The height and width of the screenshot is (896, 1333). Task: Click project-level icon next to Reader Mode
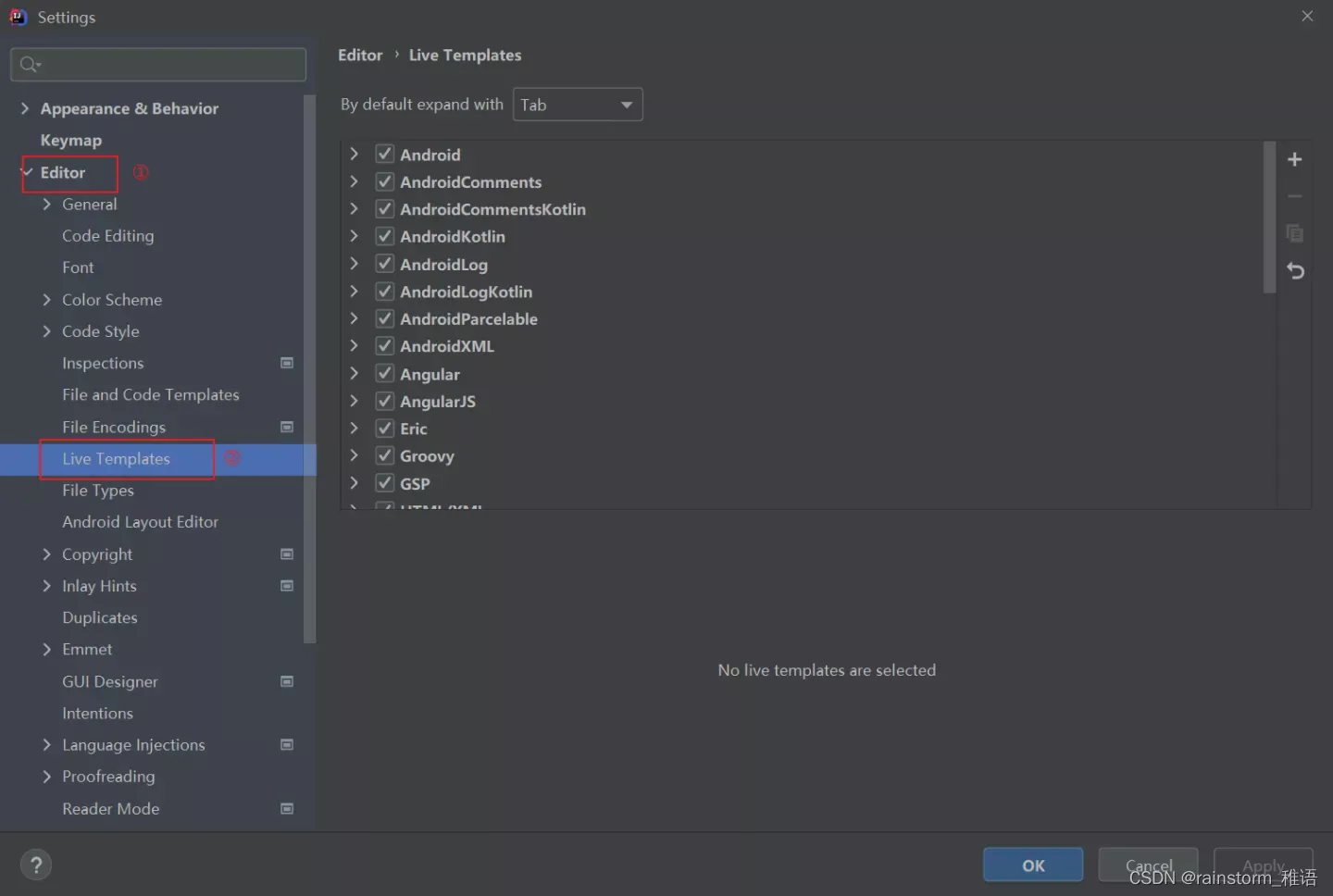[x=287, y=808]
